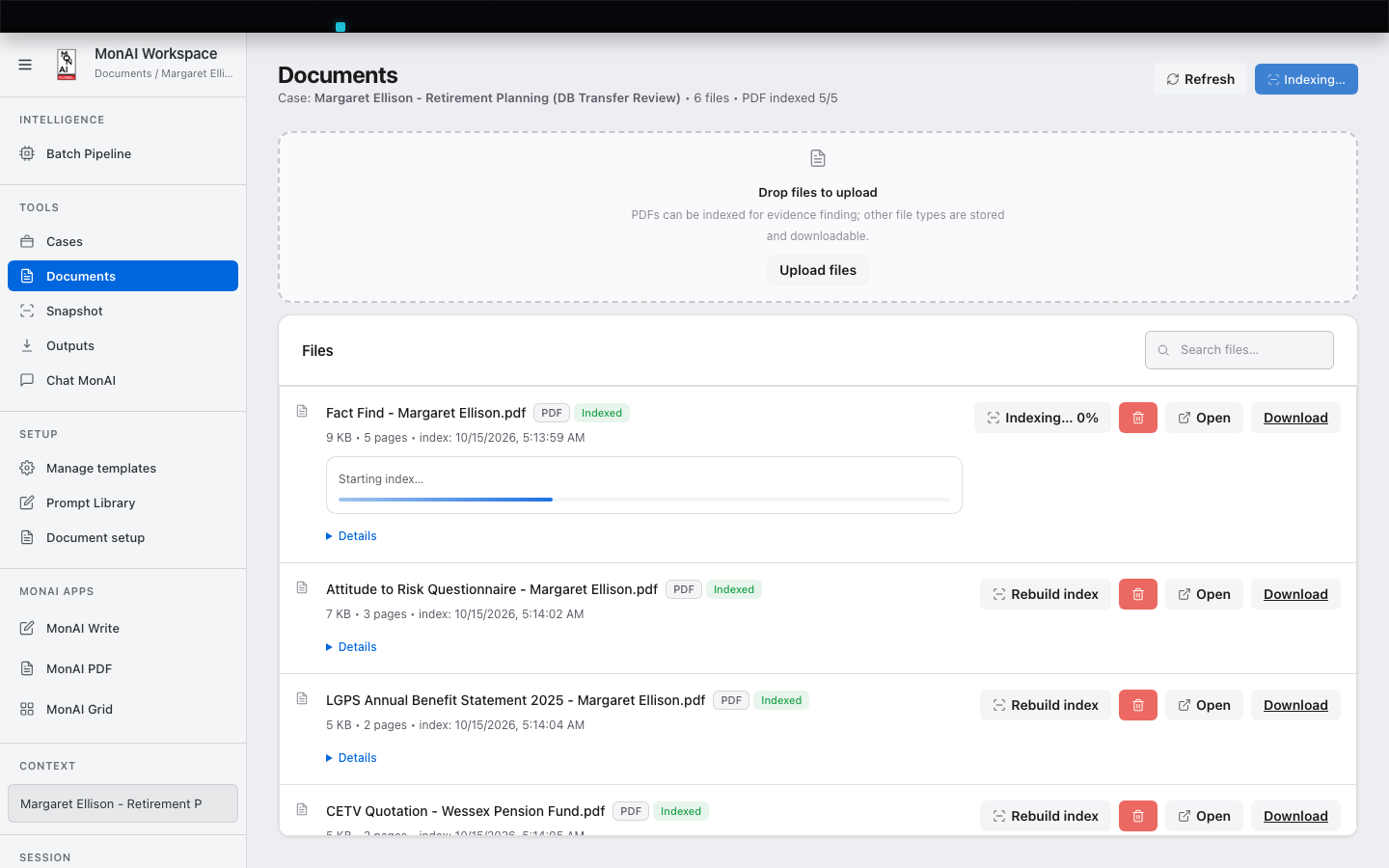This screenshot has height=868, width=1389.
Task: Click PDF badge on CETV Quotation file
Action: pos(631,811)
